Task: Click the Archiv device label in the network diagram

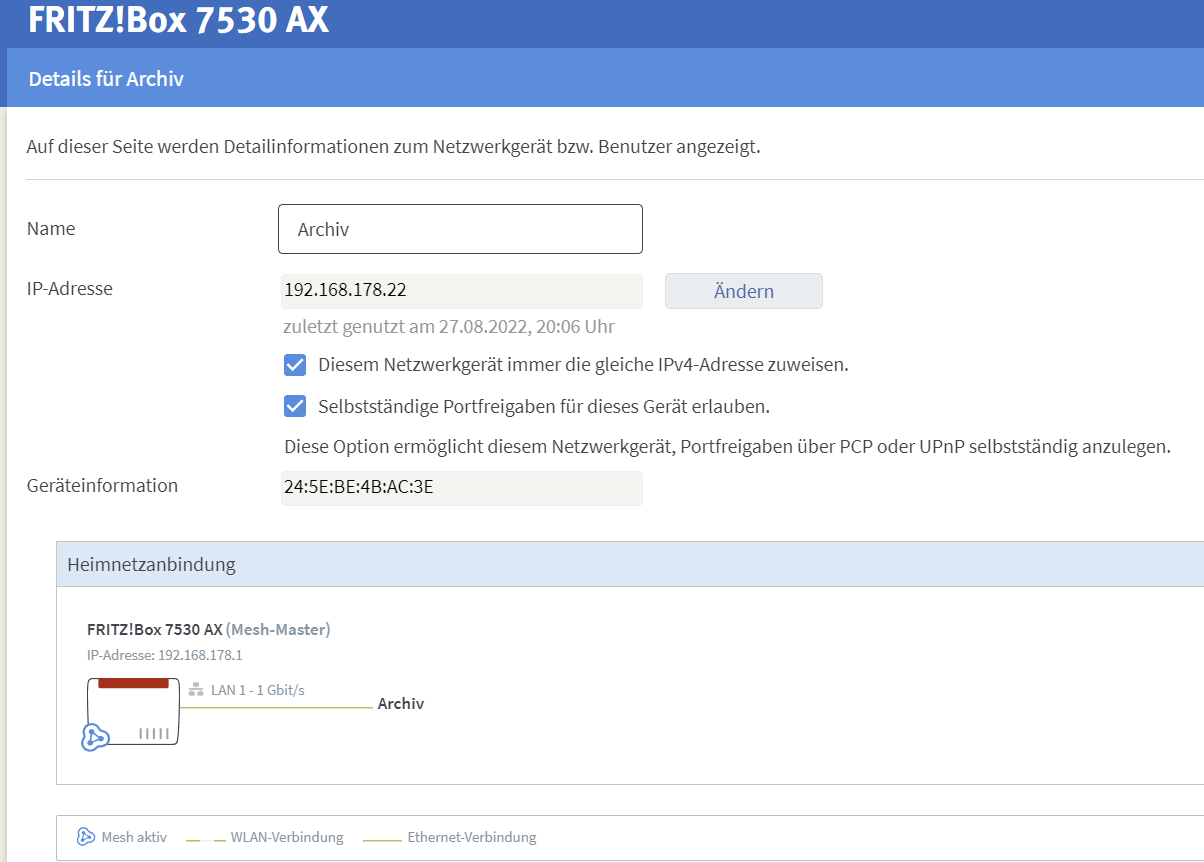Action: point(401,704)
